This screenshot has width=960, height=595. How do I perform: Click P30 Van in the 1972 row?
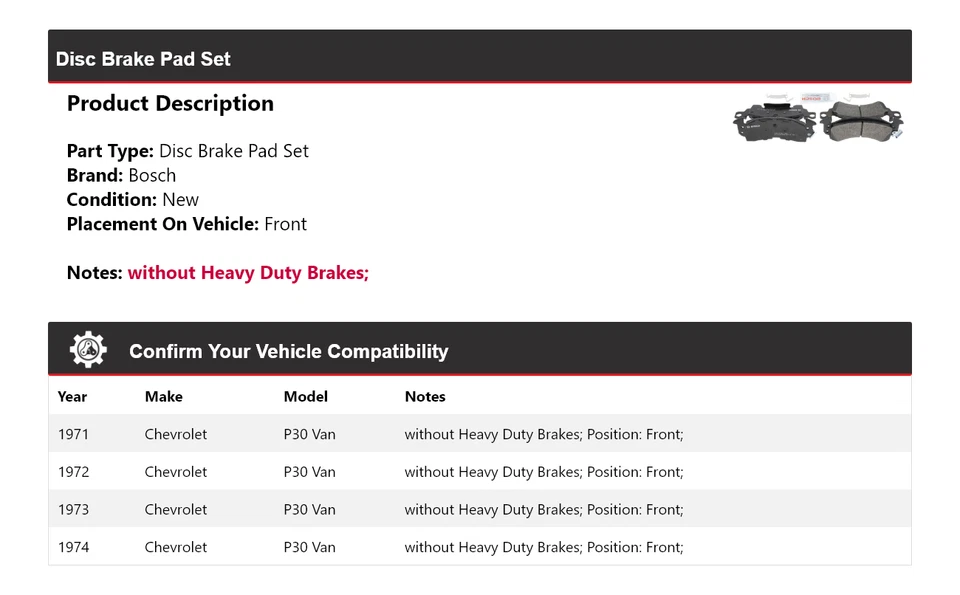(309, 472)
